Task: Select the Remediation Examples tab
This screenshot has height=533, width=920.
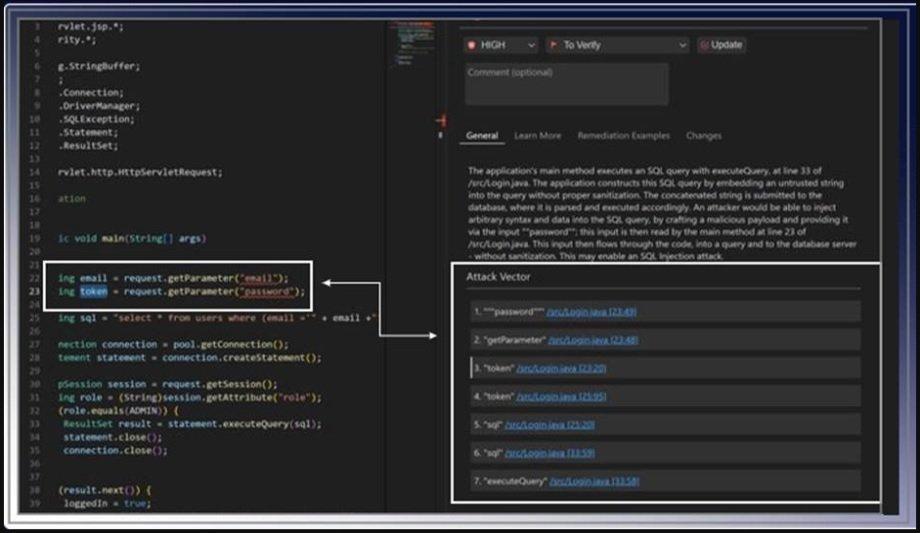Action: (x=623, y=136)
